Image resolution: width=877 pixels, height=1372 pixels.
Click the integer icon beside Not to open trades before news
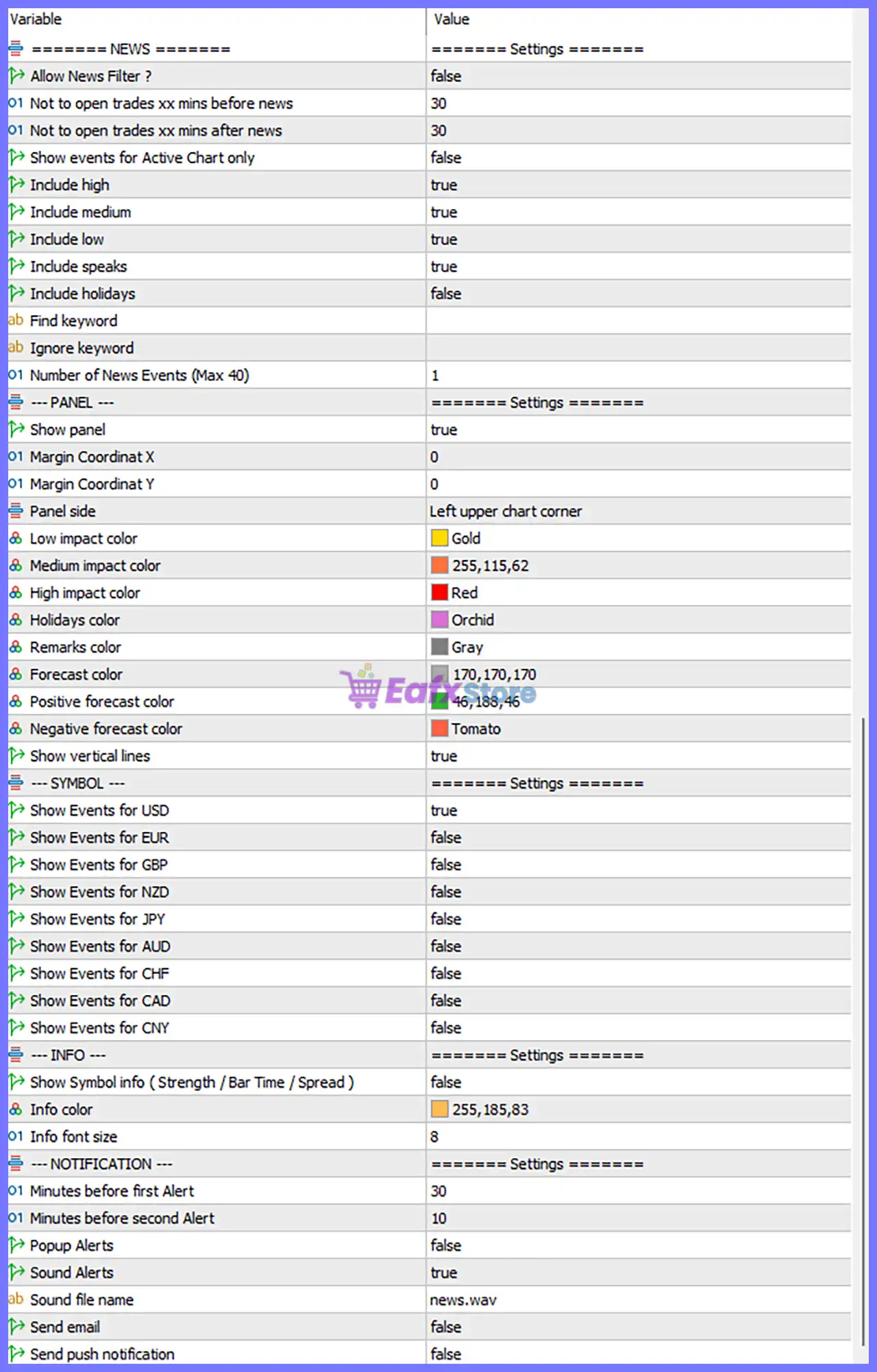16,103
